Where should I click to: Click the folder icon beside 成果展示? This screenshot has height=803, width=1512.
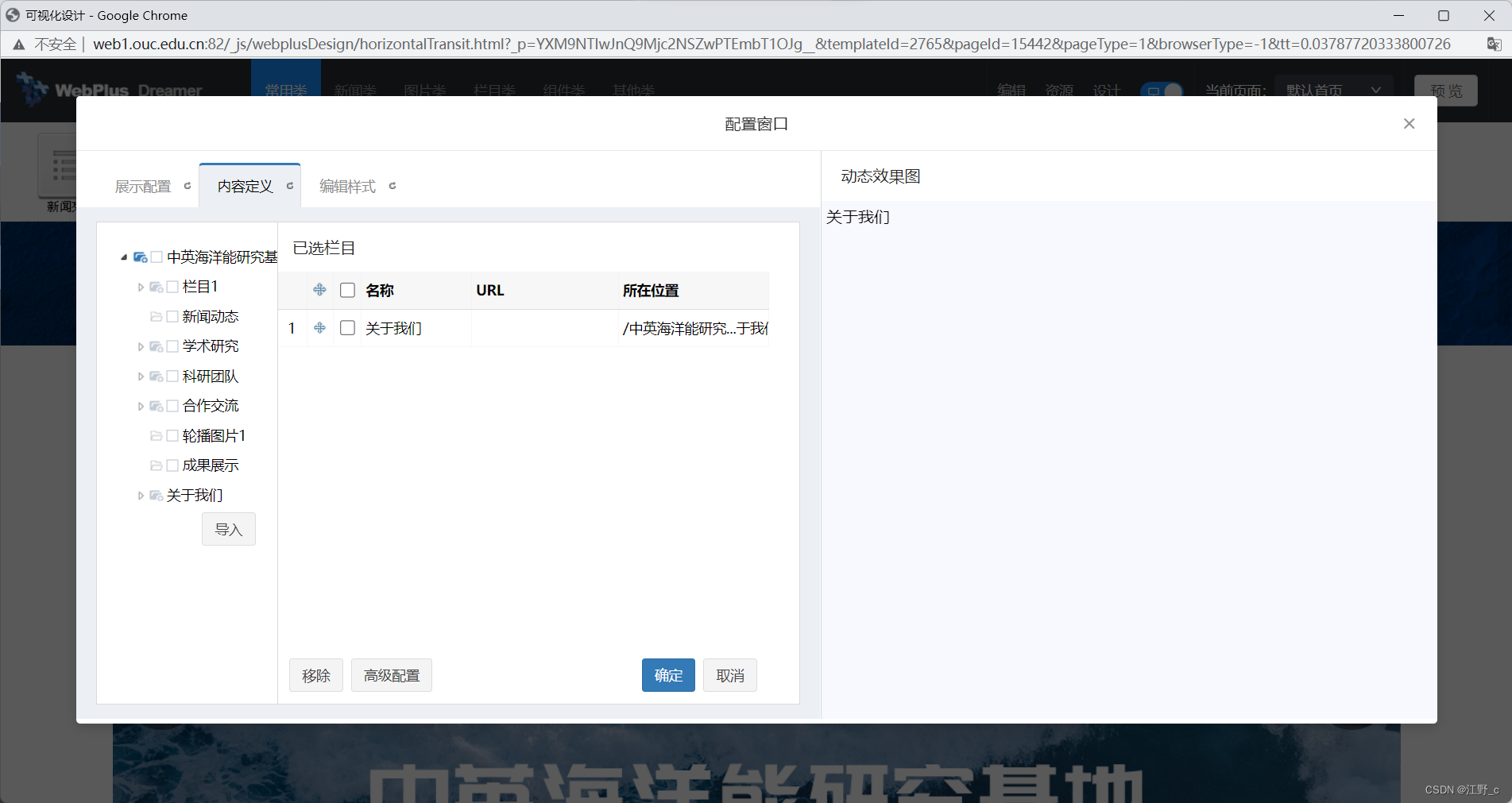(x=156, y=465)
